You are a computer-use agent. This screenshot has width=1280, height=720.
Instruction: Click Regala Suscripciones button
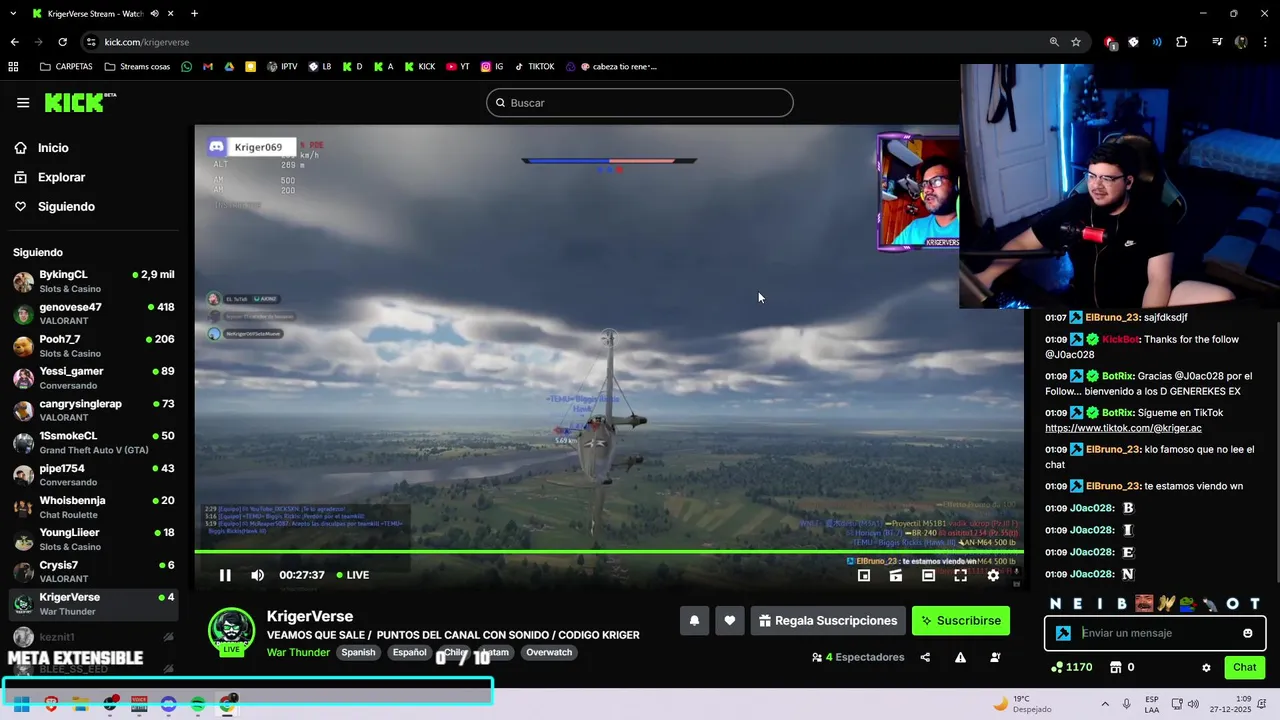828,621
